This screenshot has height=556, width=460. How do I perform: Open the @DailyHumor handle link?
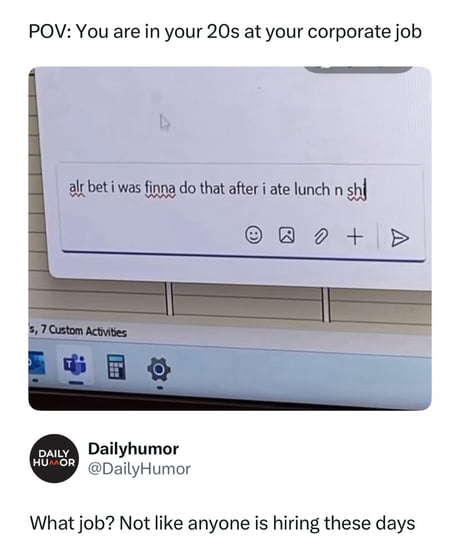pos(139,469)
